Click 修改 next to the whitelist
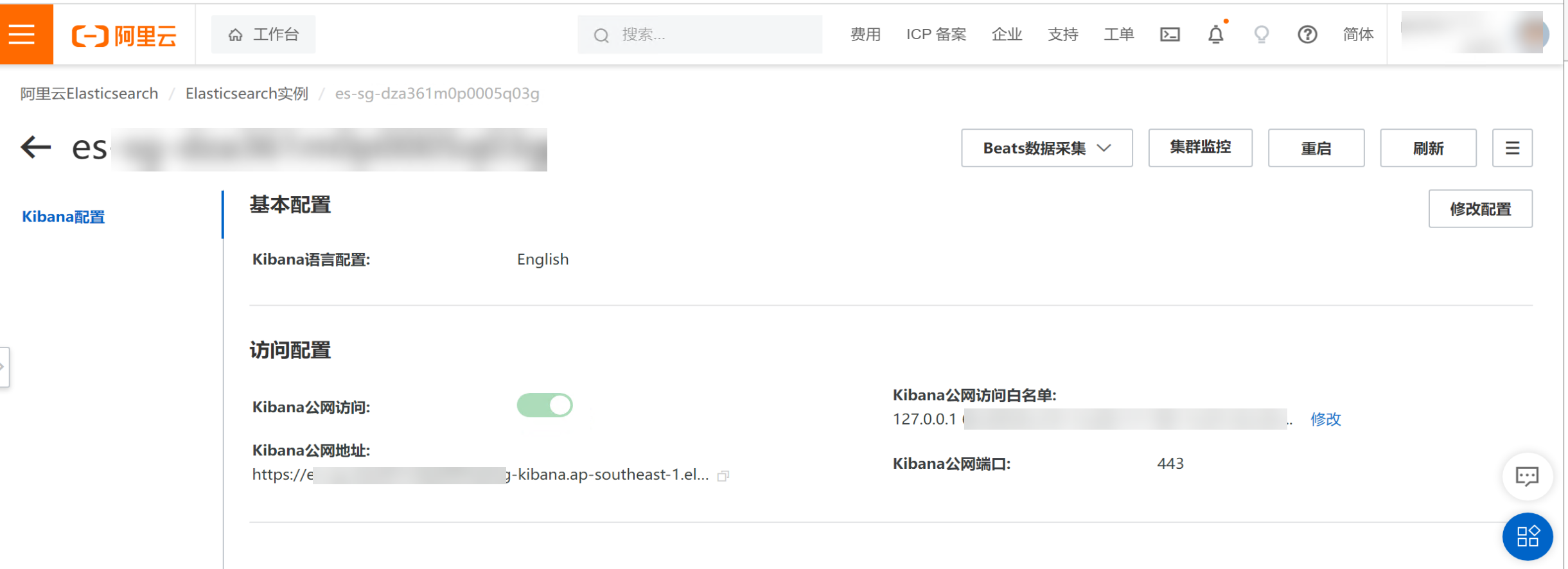This screenshot has height=569, width=1568. 1326,419
